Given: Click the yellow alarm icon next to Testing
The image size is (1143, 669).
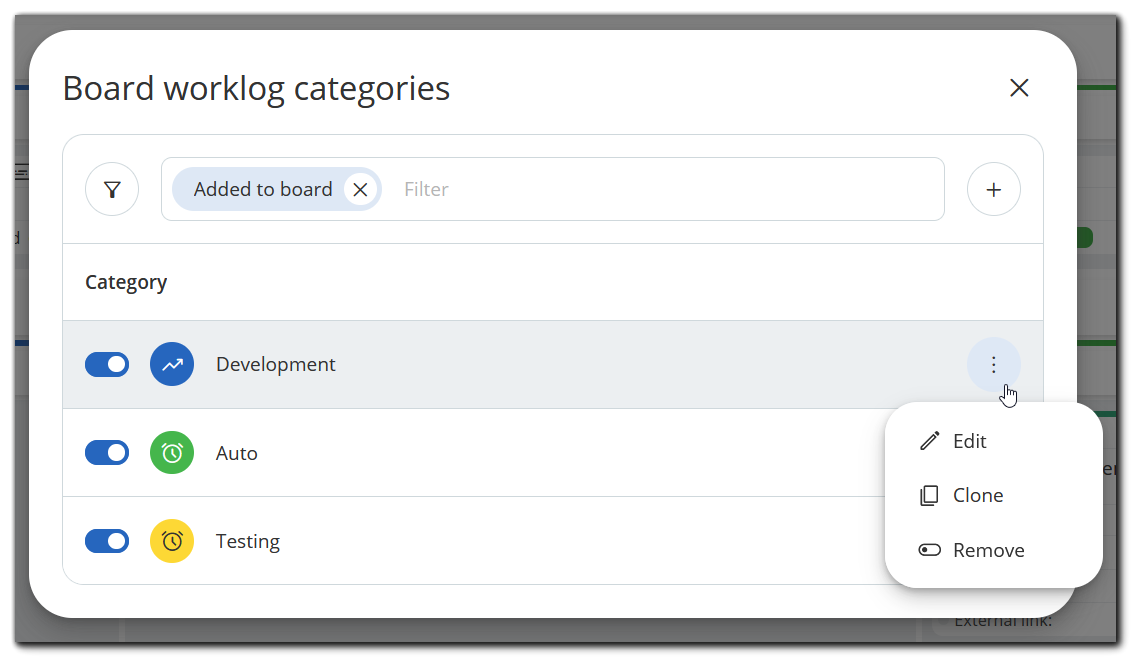Looking at the screenshot, I should (x=171, y=541).
